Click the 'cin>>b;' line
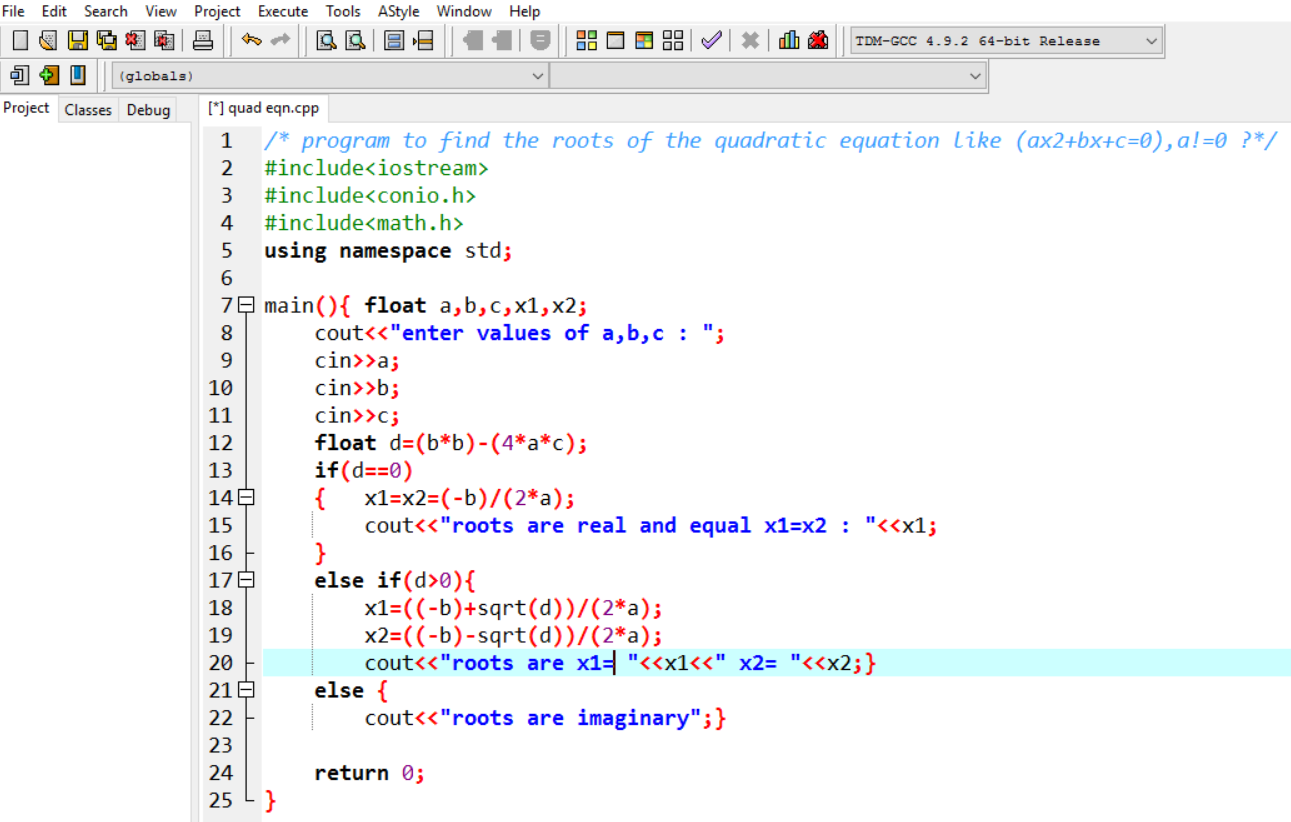 (357, 388)
